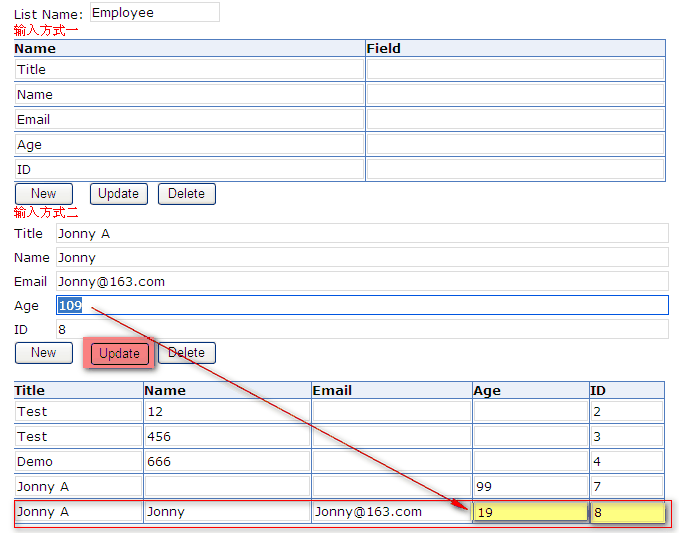This screenshot has height=533, width=679.
Task: Select the Test title cell in row ID 2
Action: [78, 411]
